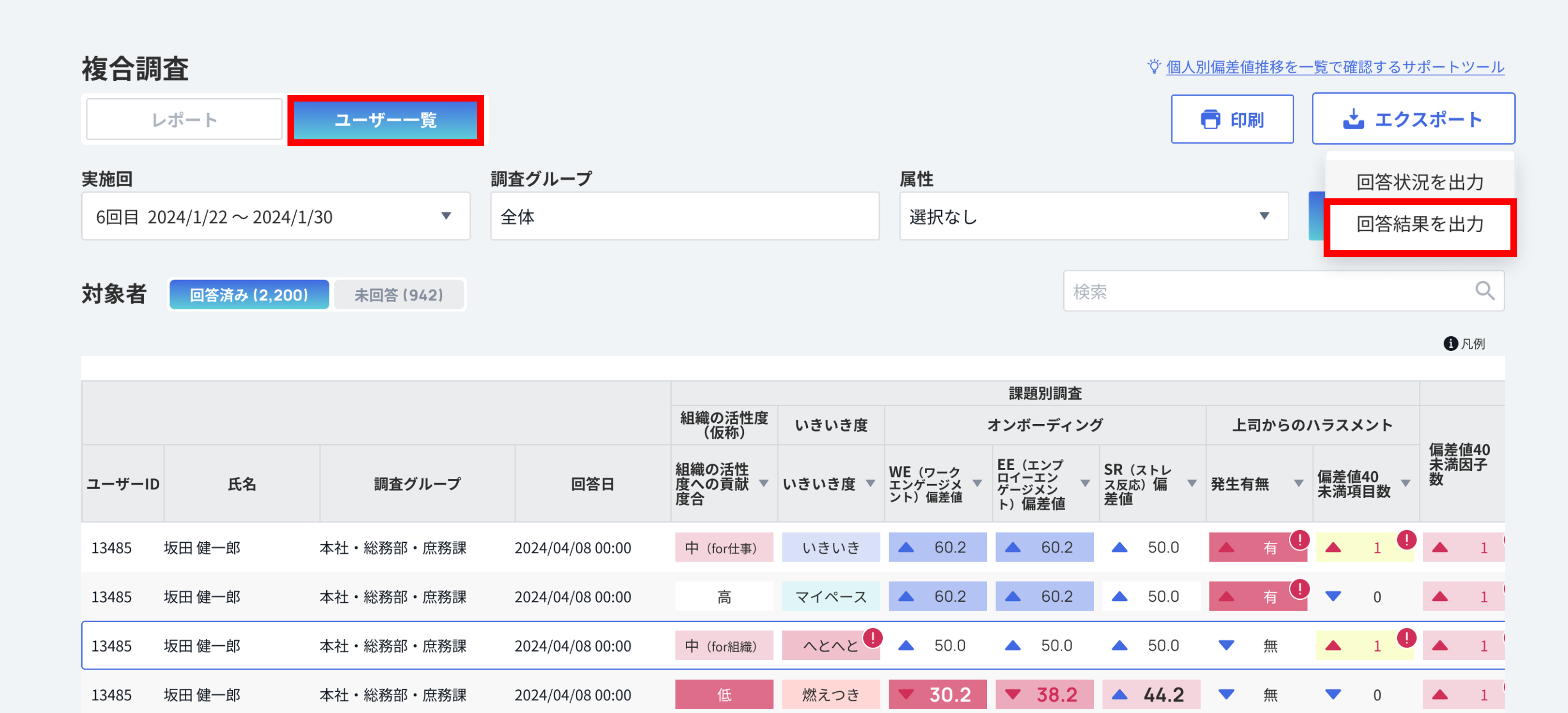Image resolution: width=1568 pixels, height=713 pixels.
Task: Sort by SR（ストレス反応）偏差値 arrow
Action: 1192,484
